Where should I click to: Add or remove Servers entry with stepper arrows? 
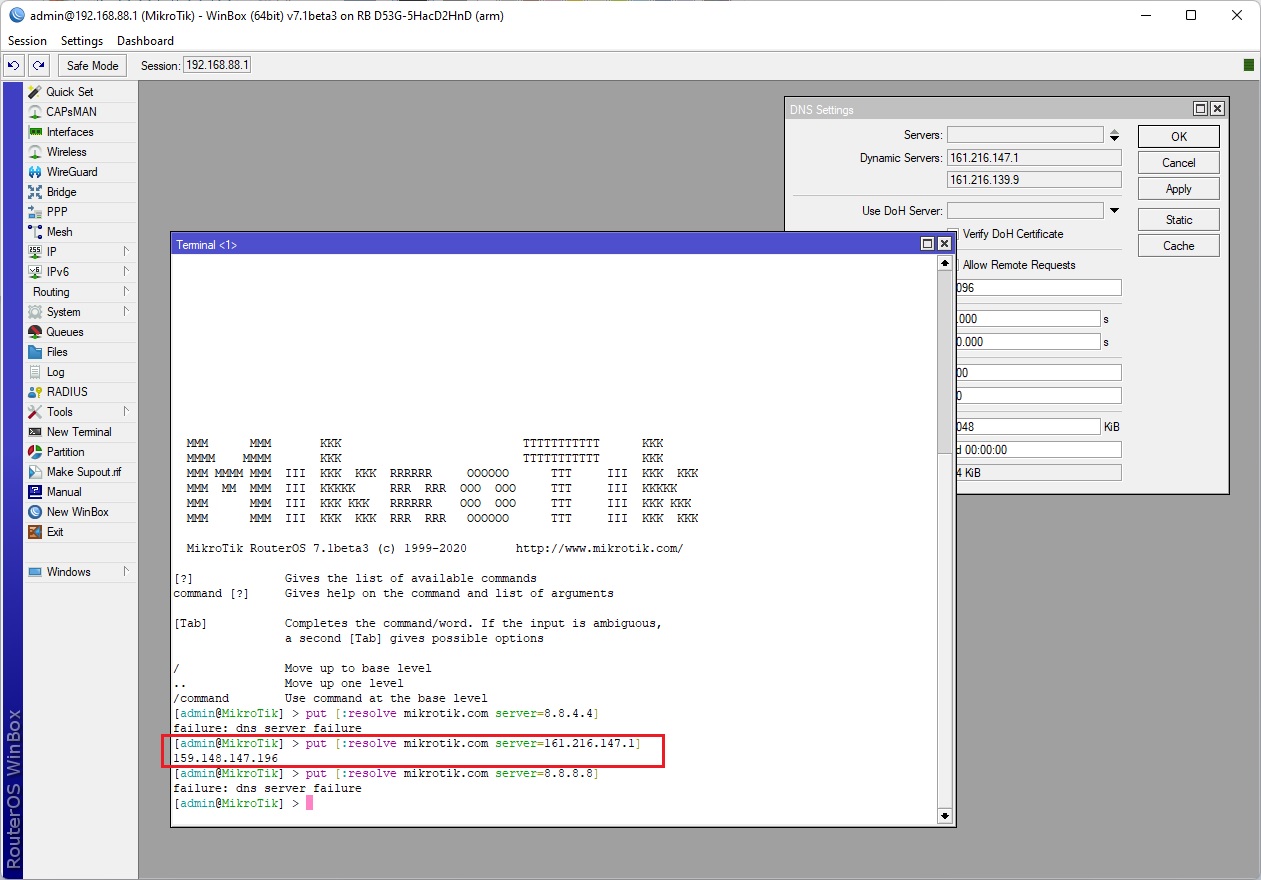[1115, 135]
